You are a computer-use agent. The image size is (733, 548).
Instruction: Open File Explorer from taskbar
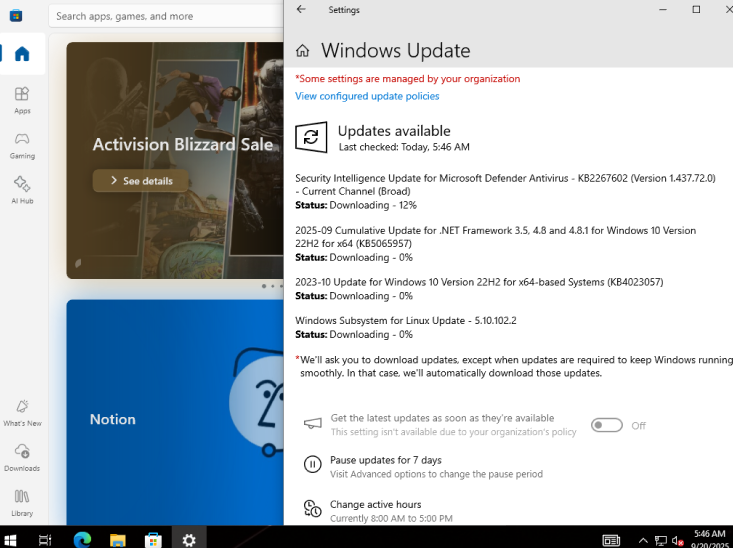coord(118,540)
